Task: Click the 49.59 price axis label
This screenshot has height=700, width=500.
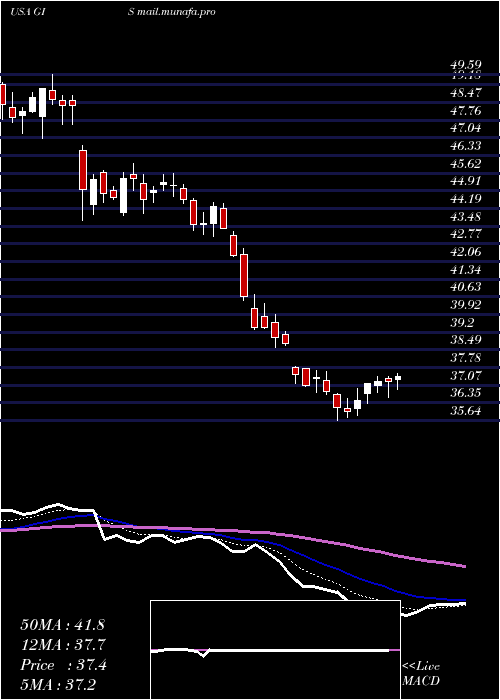Action: pyautogui.click(x=466, y=66)
